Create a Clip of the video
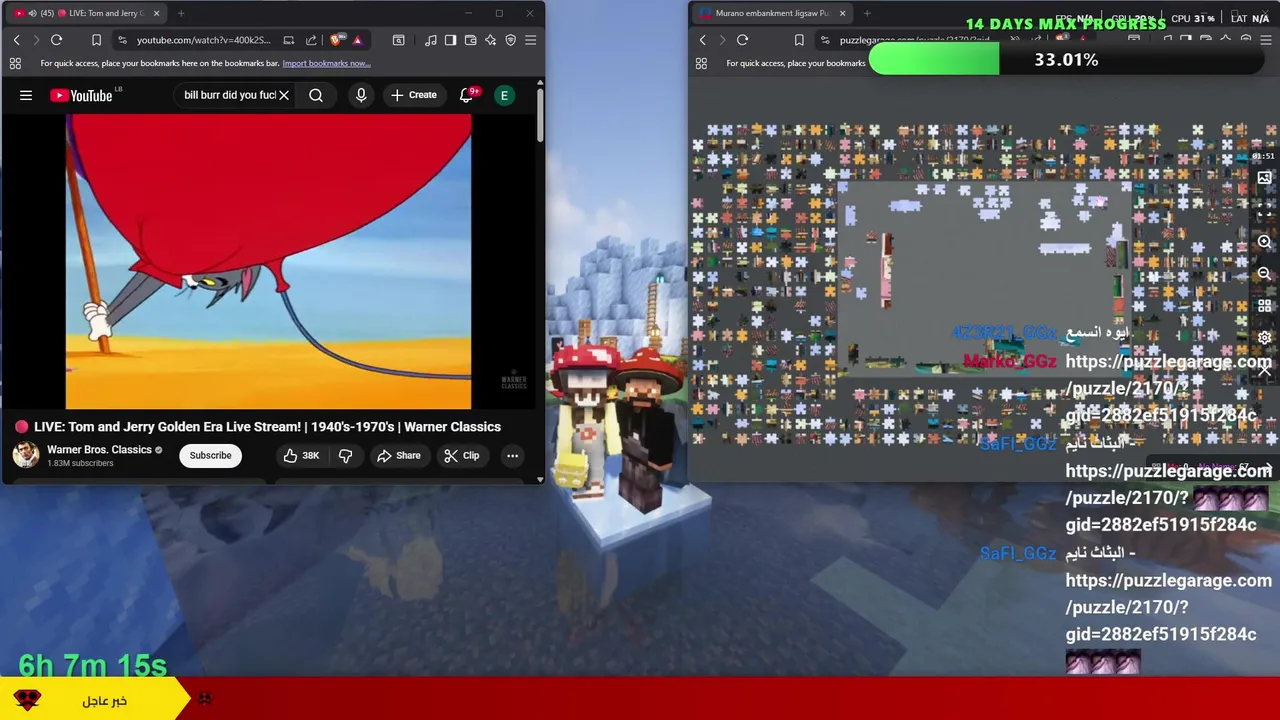Screen dimensions: 1280x720 pos(461,455)
